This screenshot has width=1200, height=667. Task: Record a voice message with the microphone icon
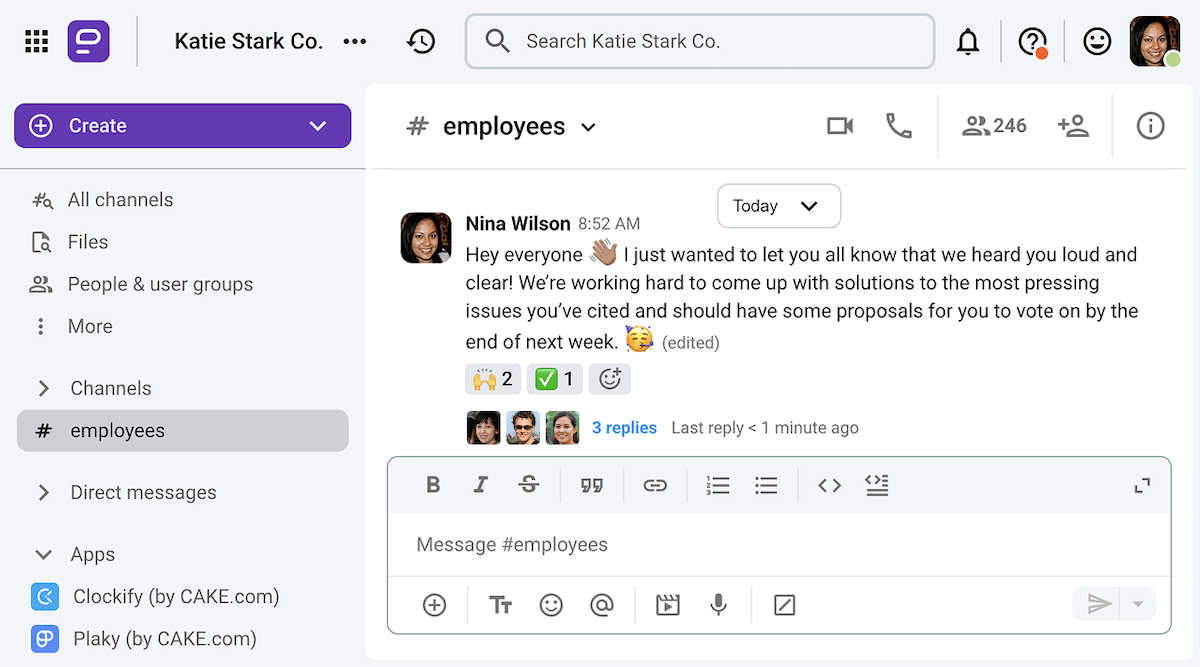(x=718, y=604)
